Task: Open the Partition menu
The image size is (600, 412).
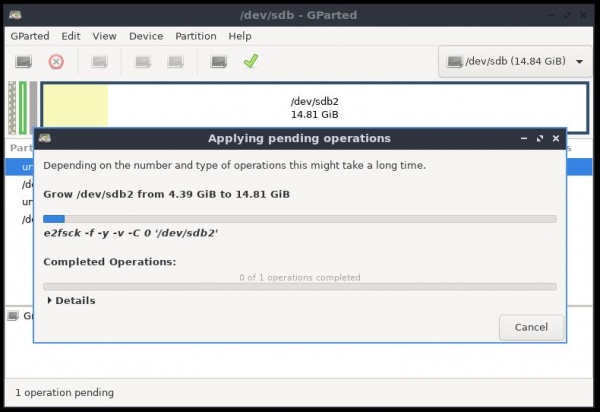Action: pos(196,36)
